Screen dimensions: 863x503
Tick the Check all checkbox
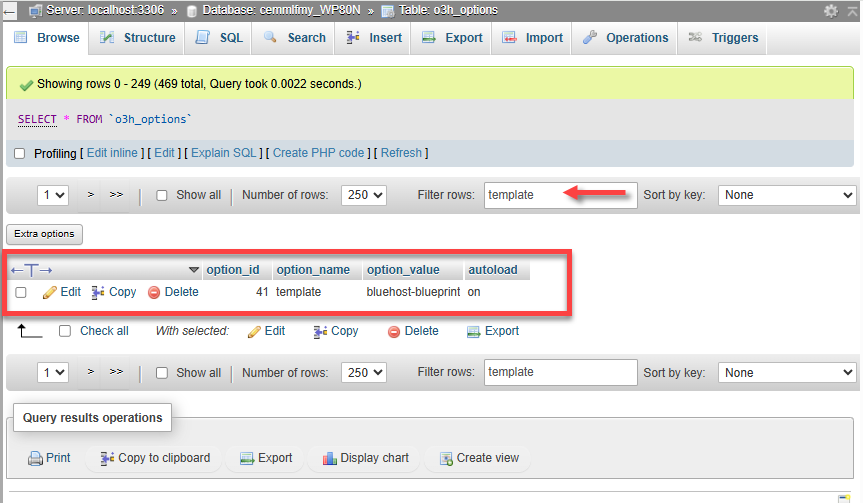[65, 331]
